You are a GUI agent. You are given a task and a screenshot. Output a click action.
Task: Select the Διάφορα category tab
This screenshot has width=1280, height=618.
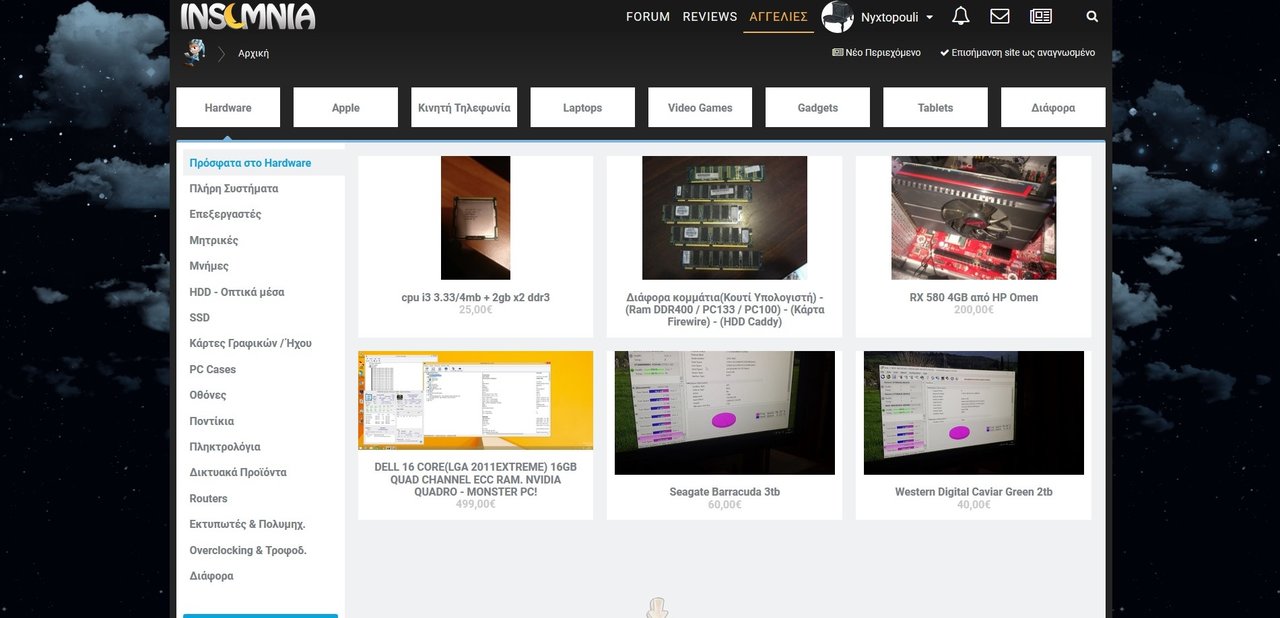pos(1053,107)
